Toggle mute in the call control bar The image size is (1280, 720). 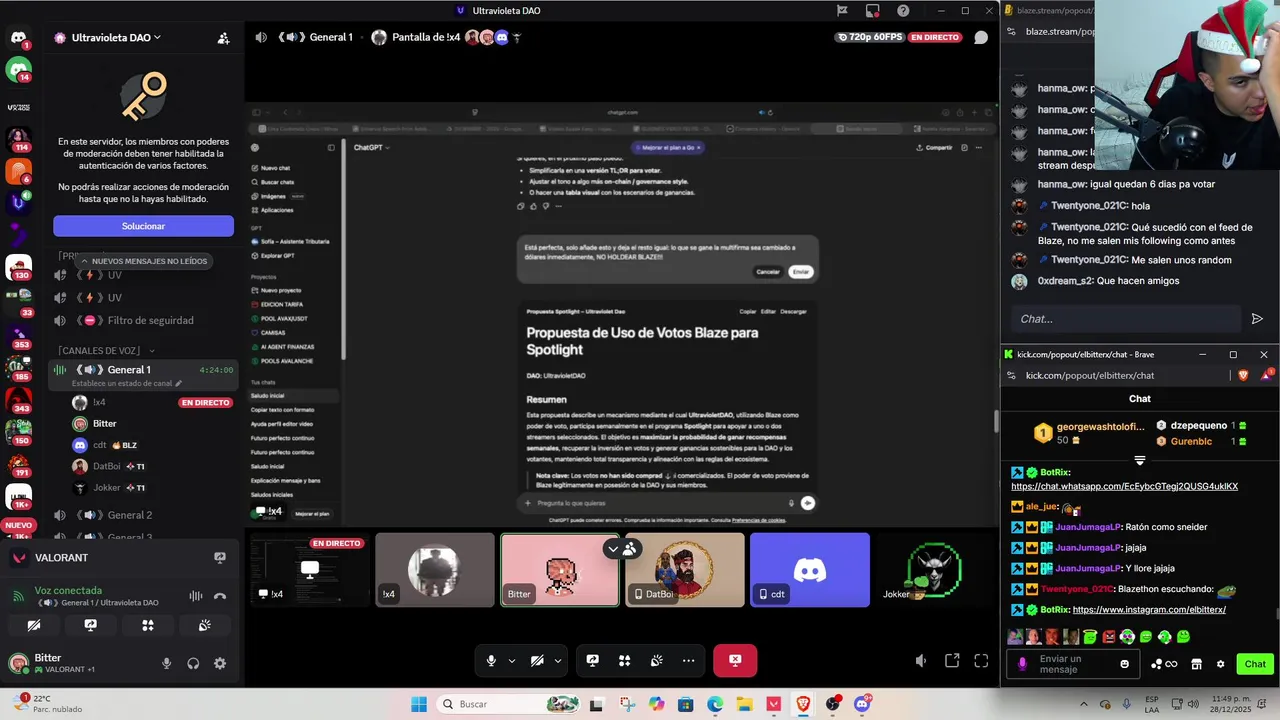tap(491, 660)
